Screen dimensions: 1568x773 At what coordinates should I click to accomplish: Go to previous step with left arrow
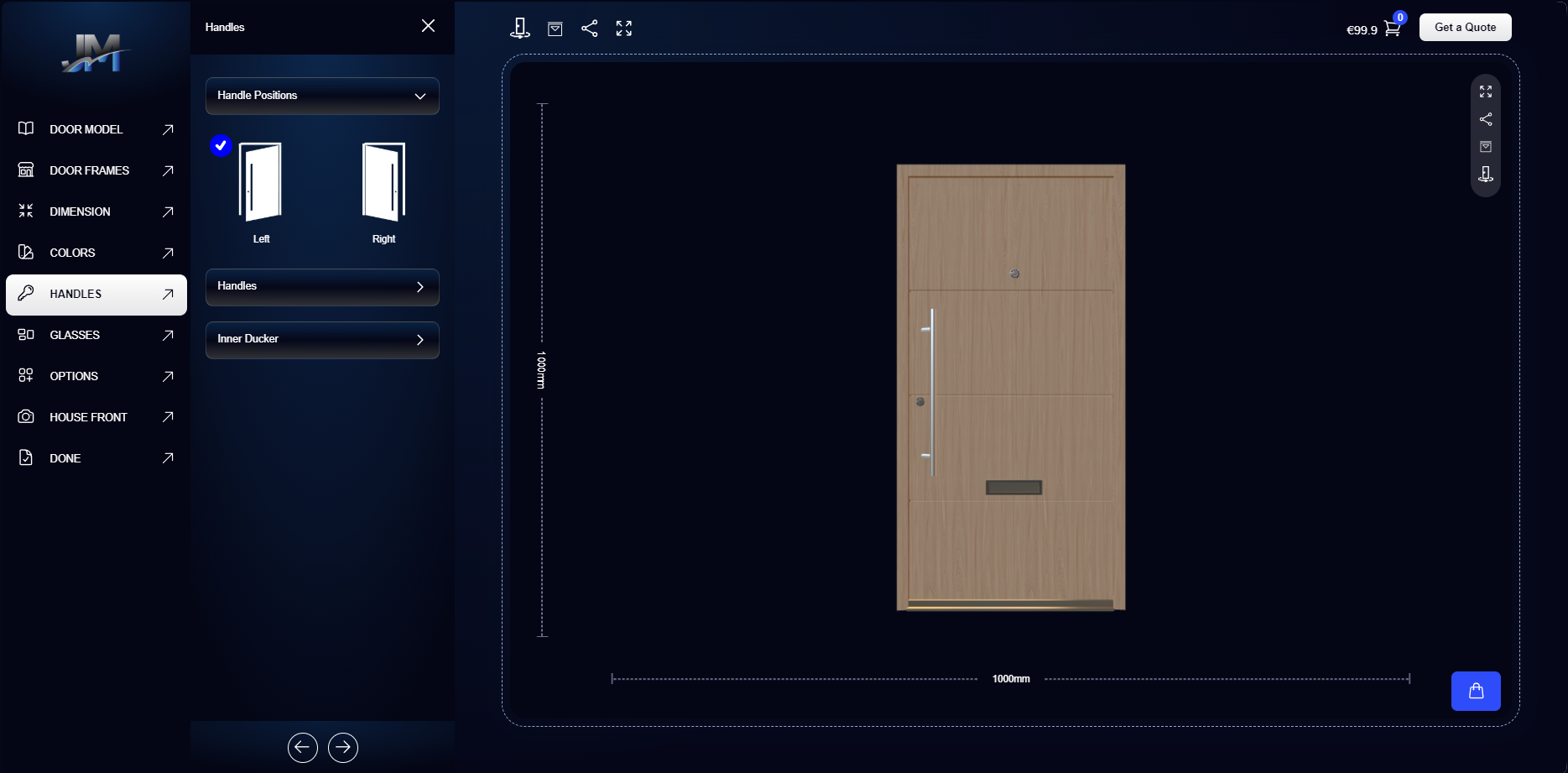click(x=303, y=747)
